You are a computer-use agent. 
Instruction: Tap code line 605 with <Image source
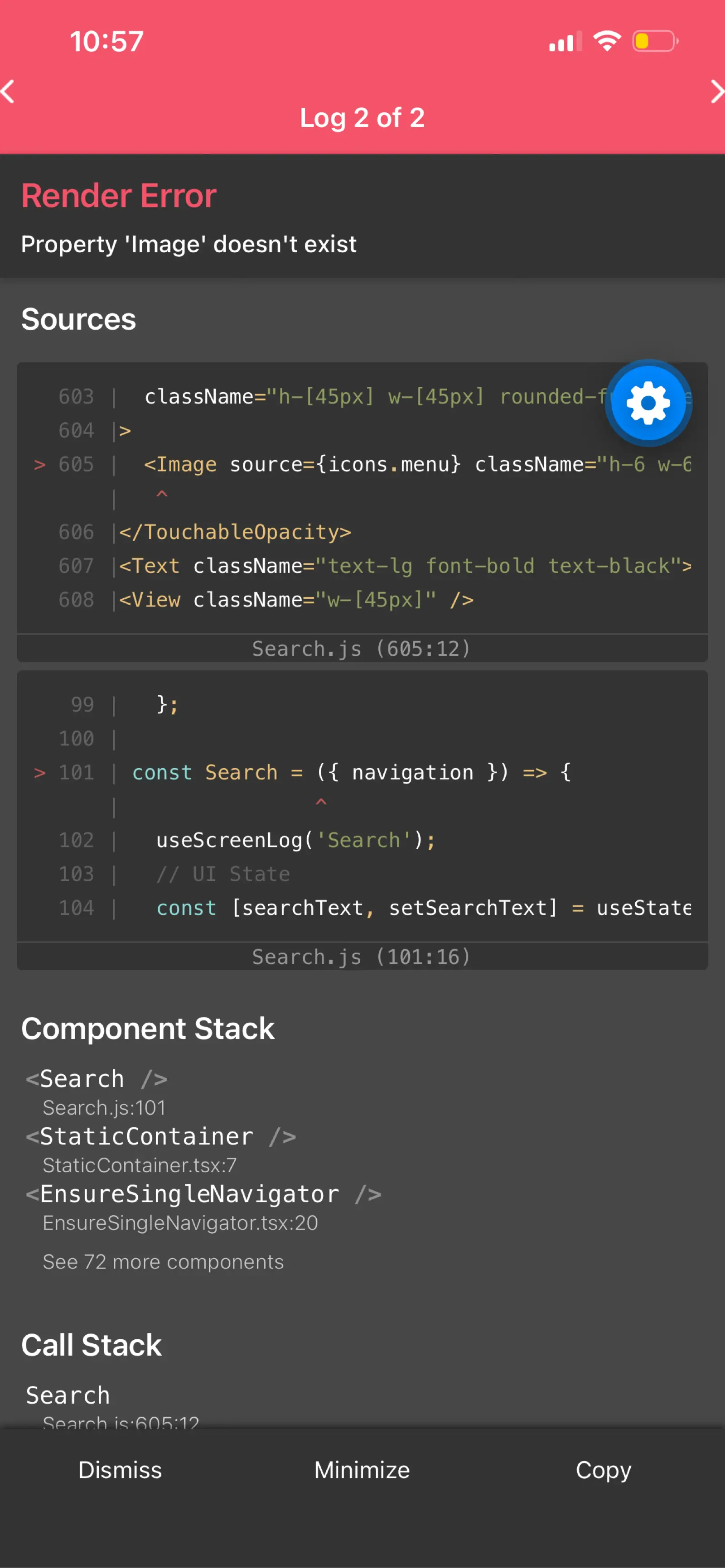[362, 464]
